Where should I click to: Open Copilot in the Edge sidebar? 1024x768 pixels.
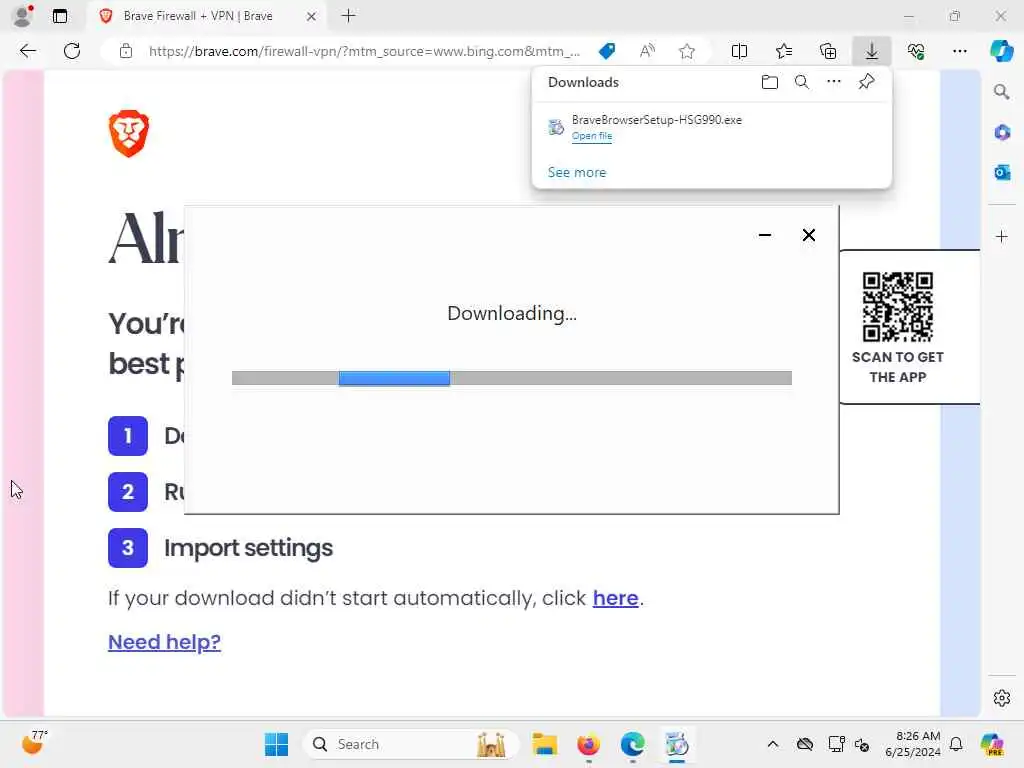(x=1001, y=51)
